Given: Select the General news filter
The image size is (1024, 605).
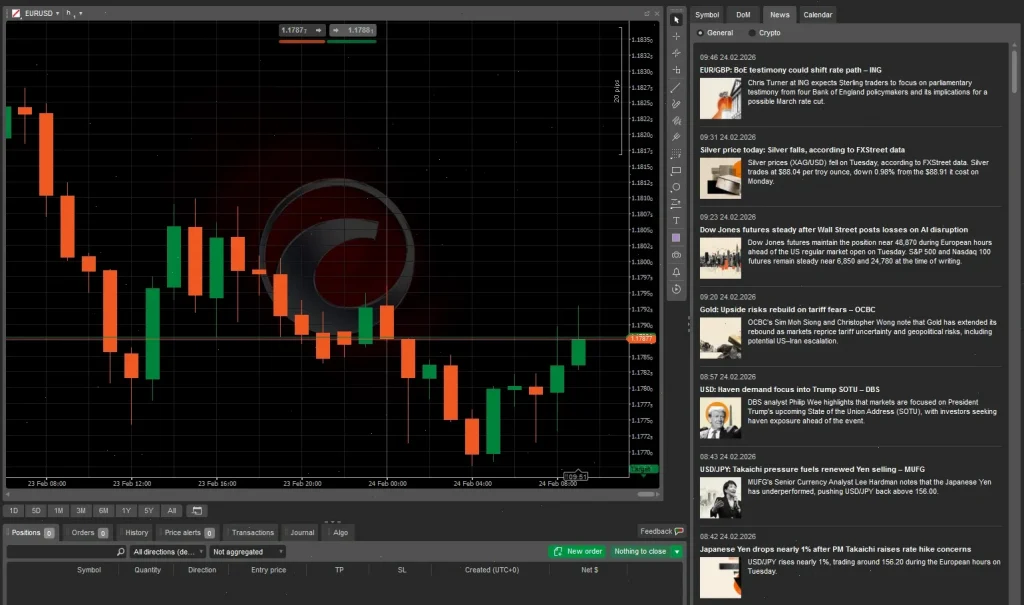Looking at the screenshot, I should pos(716,32).
